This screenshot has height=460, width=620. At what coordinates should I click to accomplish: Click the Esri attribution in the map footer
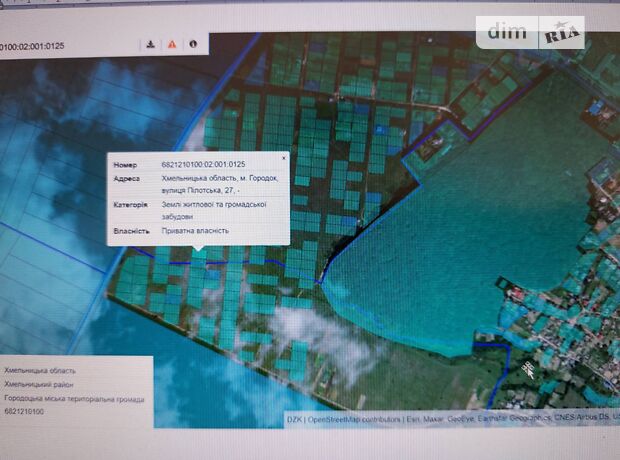[410, 420]
